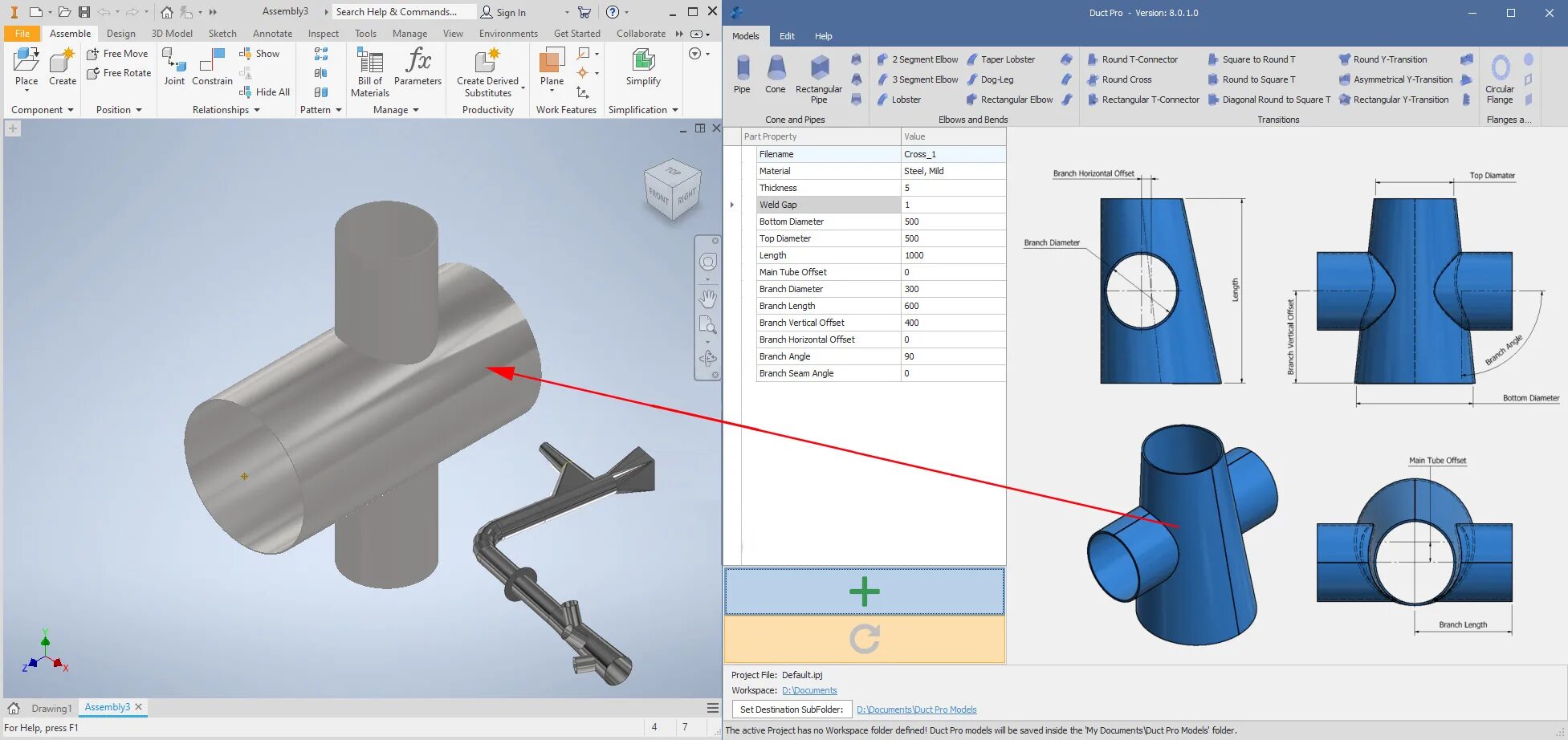The image size is (1568, 740).
Task: Click the Simplify tool
Action: point(643,67)
